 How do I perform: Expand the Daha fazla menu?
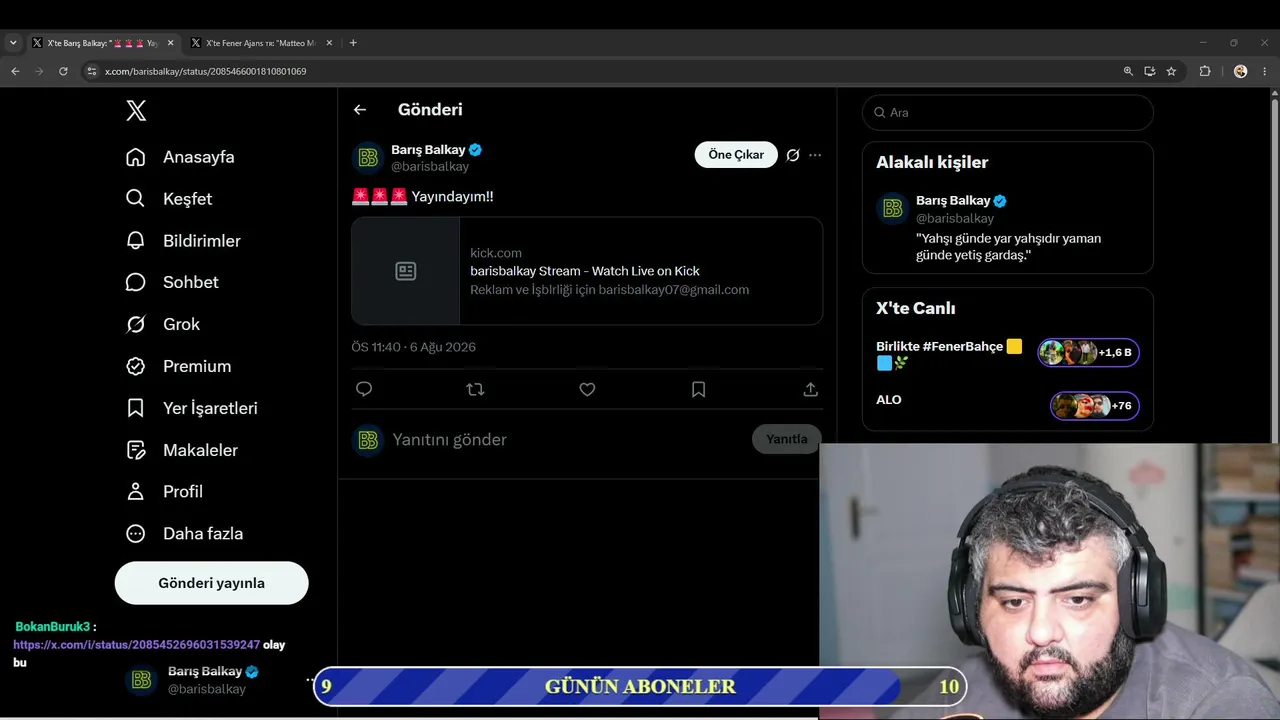pyautogui.click(x=184, y=534)
